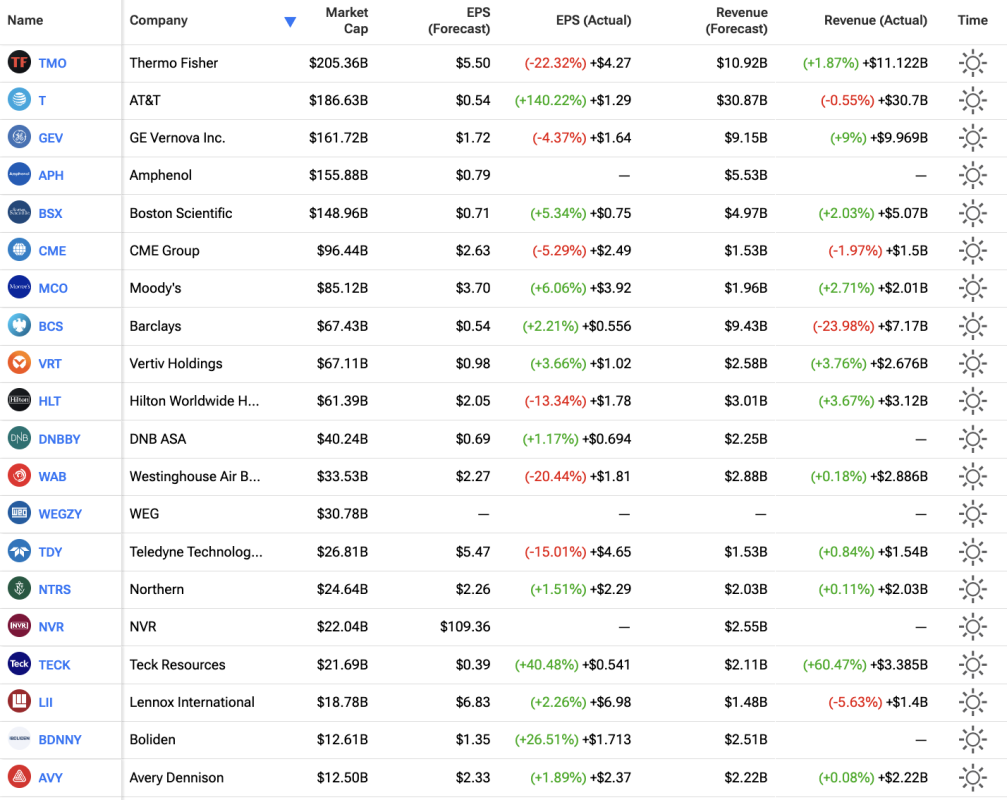Open the NTRS ticker link

tap(55, 589)
